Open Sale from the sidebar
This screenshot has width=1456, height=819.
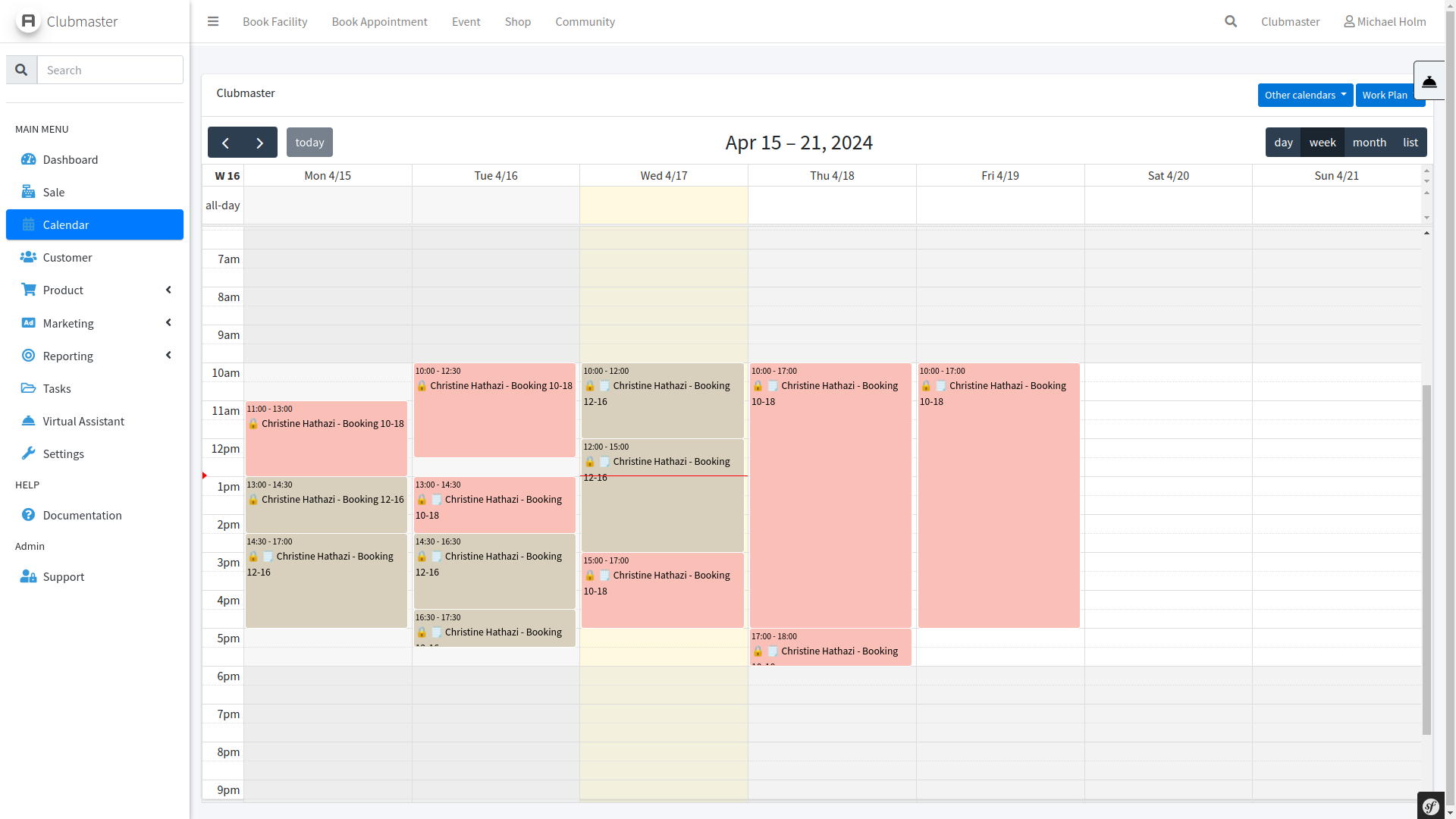53,192
